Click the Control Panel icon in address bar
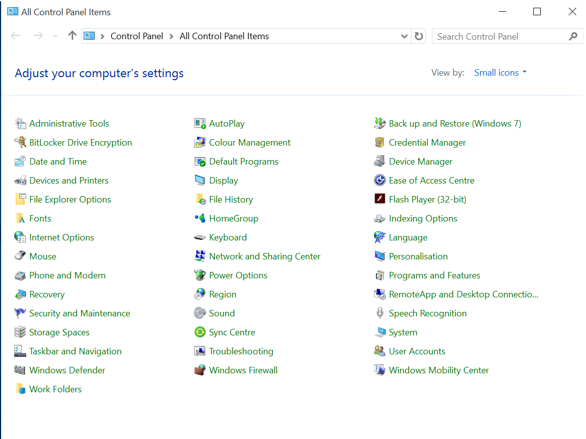The image size is (586, 439). click(x=89, y=36)
